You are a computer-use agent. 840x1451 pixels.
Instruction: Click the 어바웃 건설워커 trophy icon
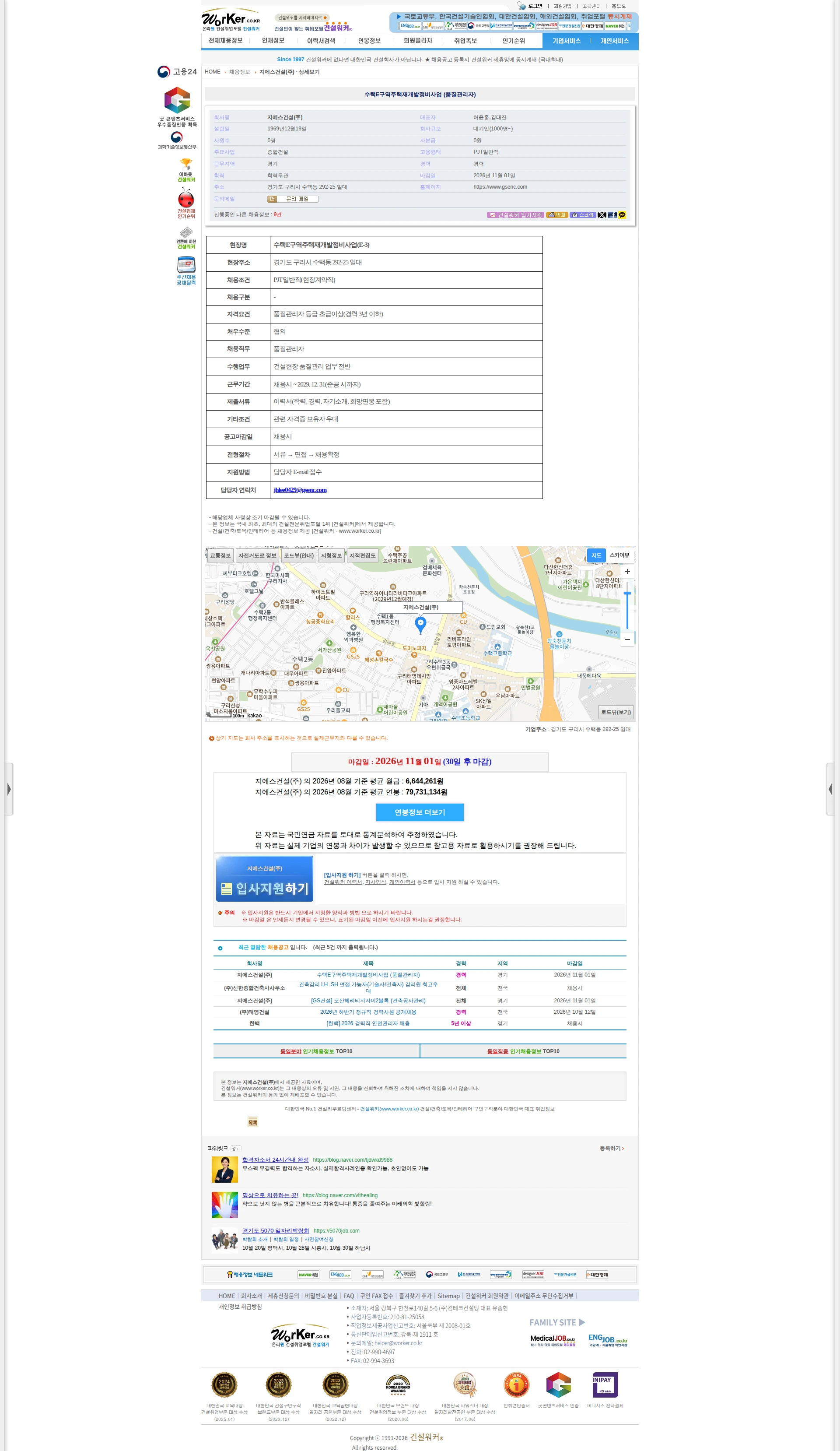pos(186,170)
